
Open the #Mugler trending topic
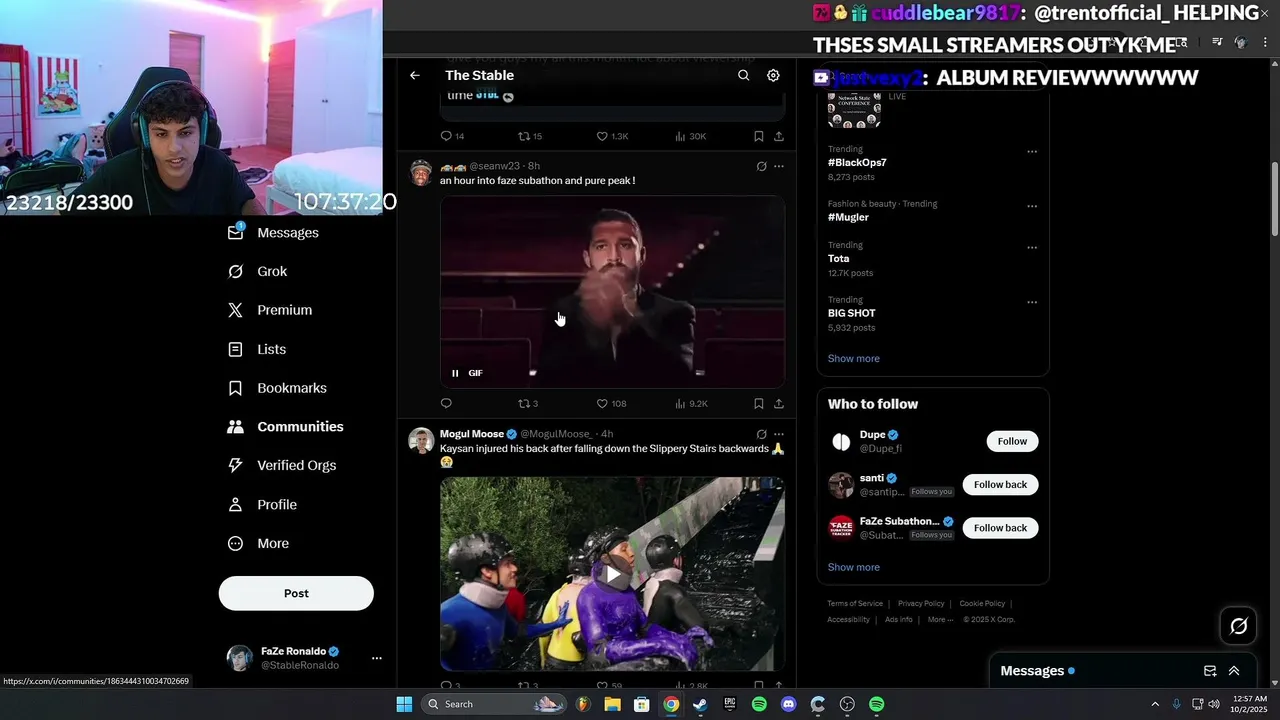[848, 217]
